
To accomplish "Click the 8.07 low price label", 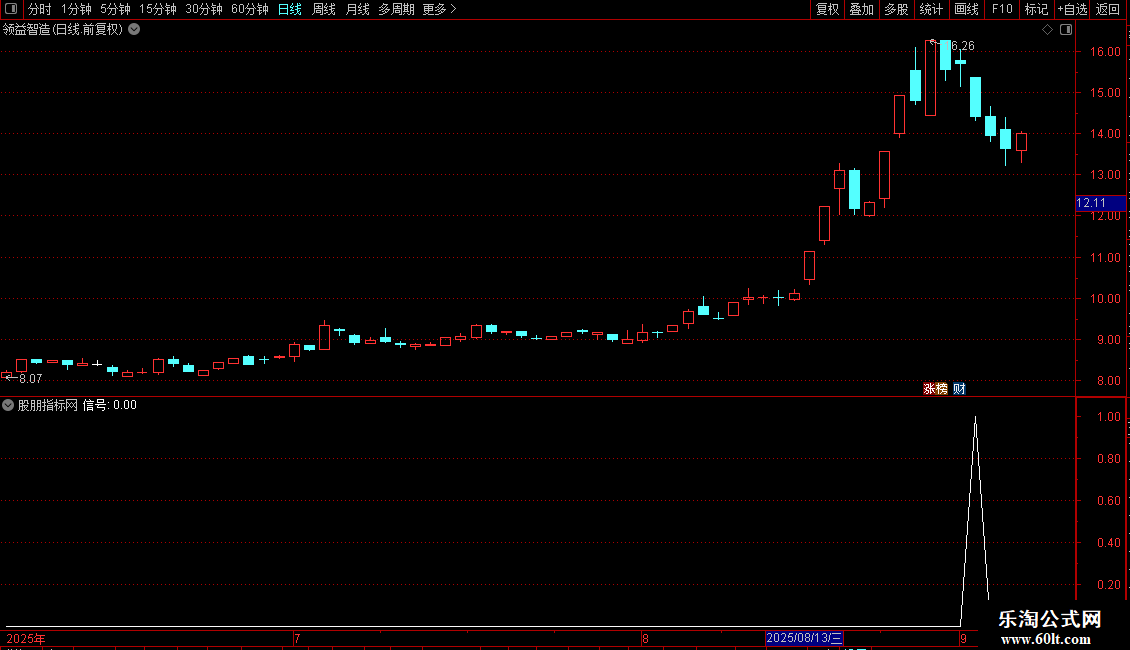I will (x=30, y=378).
